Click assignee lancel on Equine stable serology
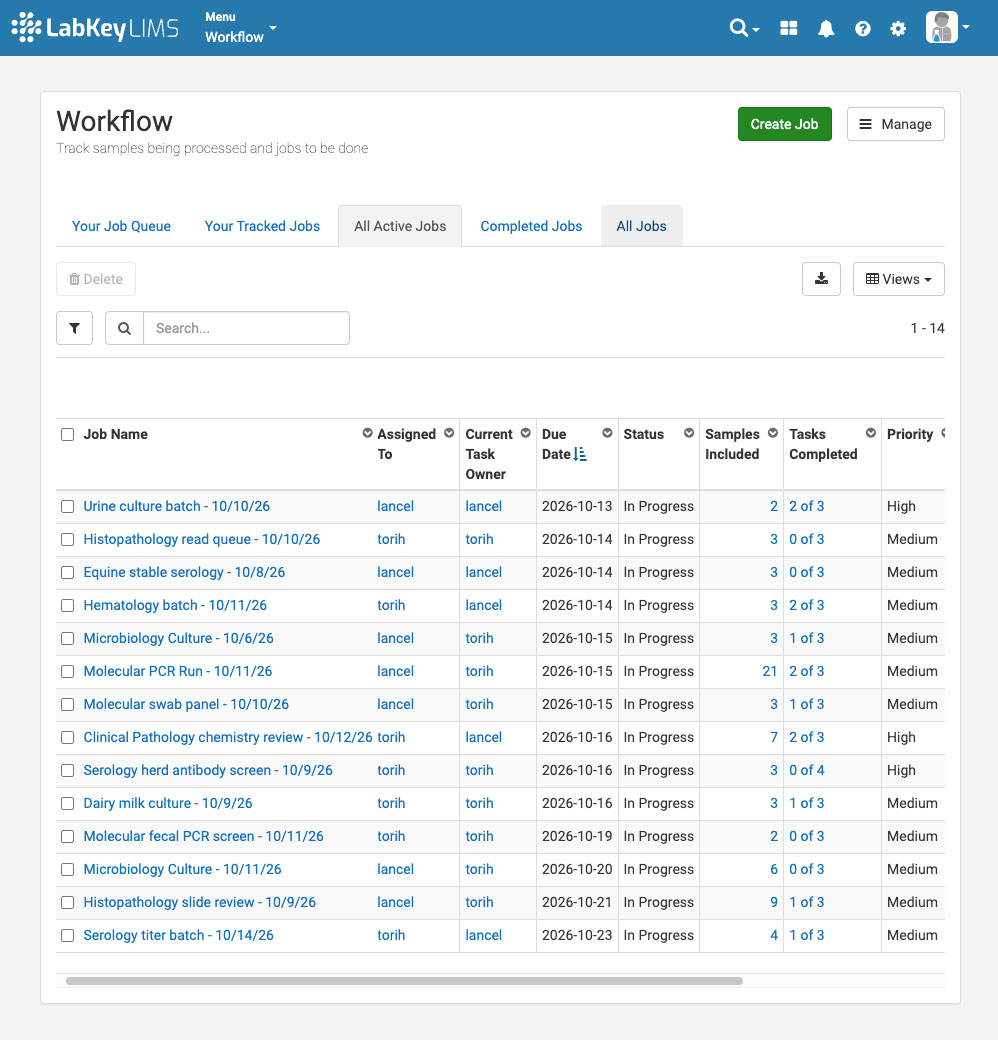The width and height of the screenshot is (998, 1040). point(395,572)
